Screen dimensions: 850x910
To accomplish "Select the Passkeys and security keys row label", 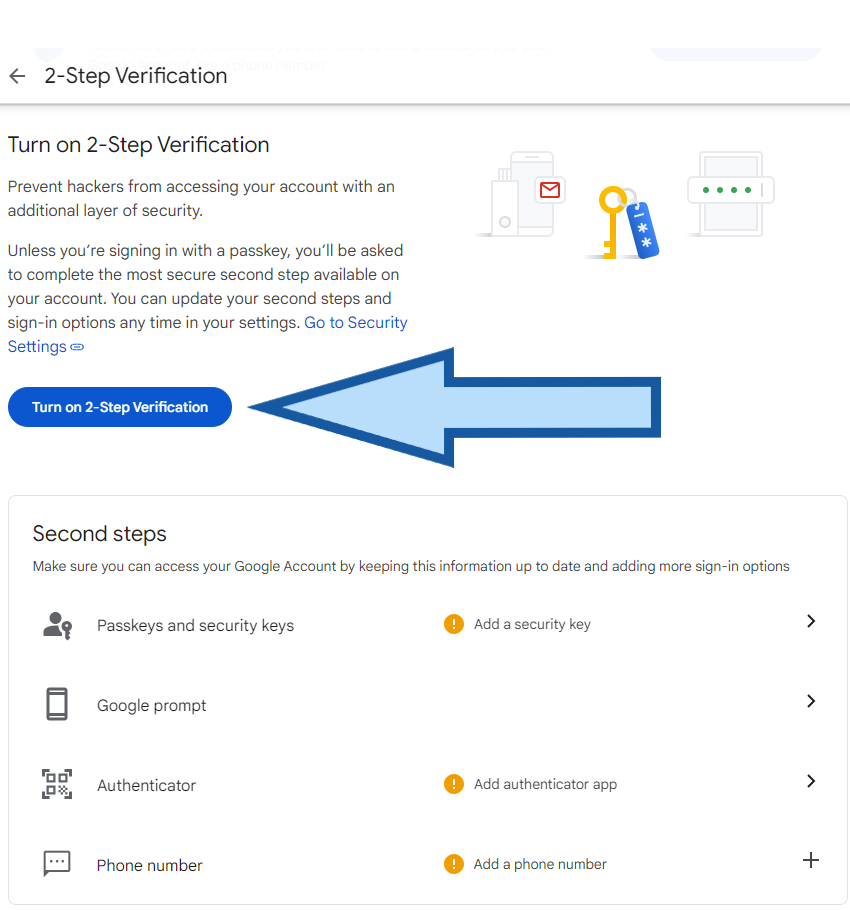I will click(195, 626).
